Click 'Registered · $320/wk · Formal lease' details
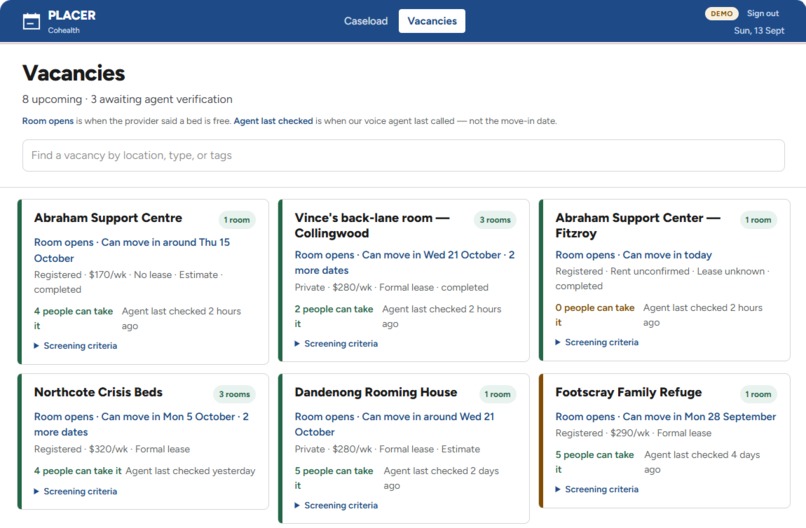The width and height of the screenshot is (806, 528). click(x=112, y=449)
